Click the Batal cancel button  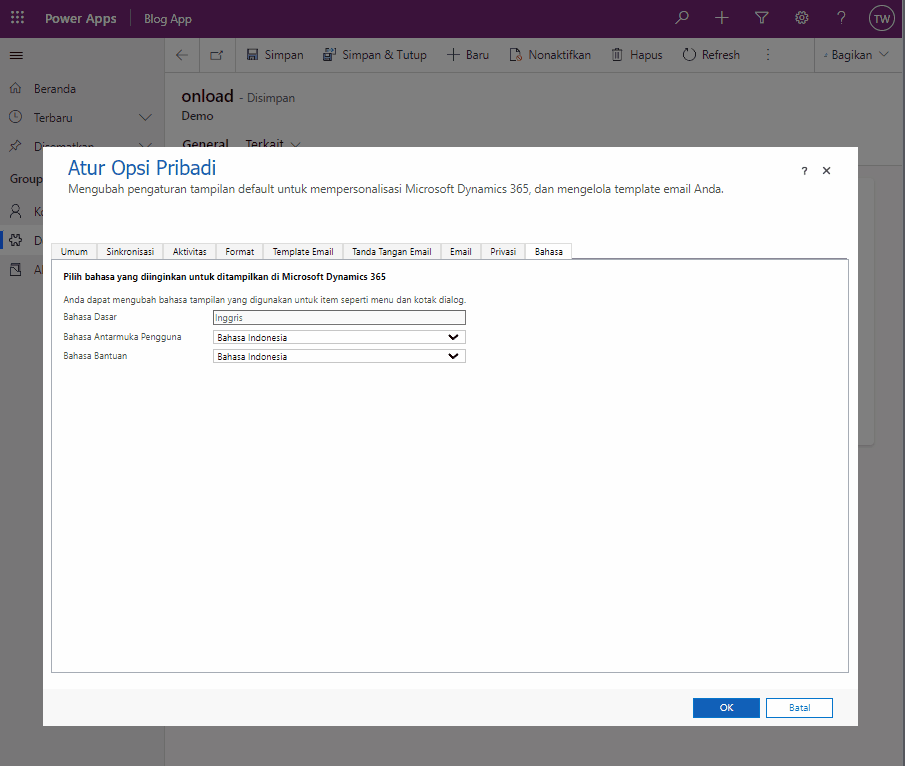[799, 708]
